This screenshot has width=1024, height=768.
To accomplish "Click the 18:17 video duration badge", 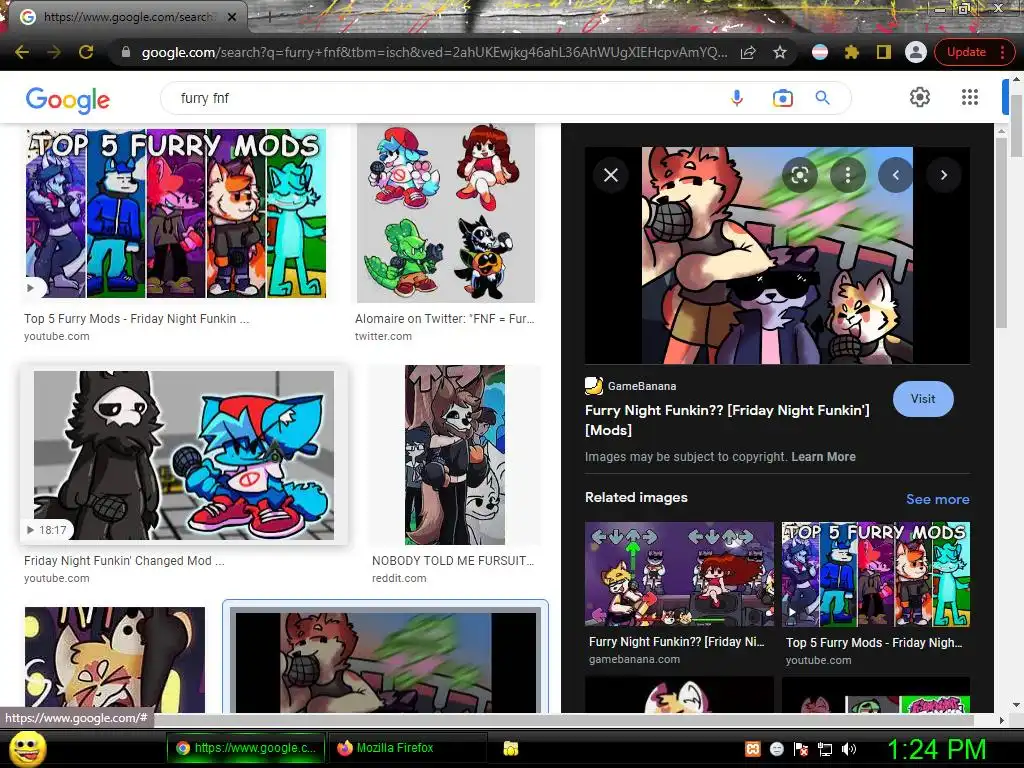I will 46,530.
